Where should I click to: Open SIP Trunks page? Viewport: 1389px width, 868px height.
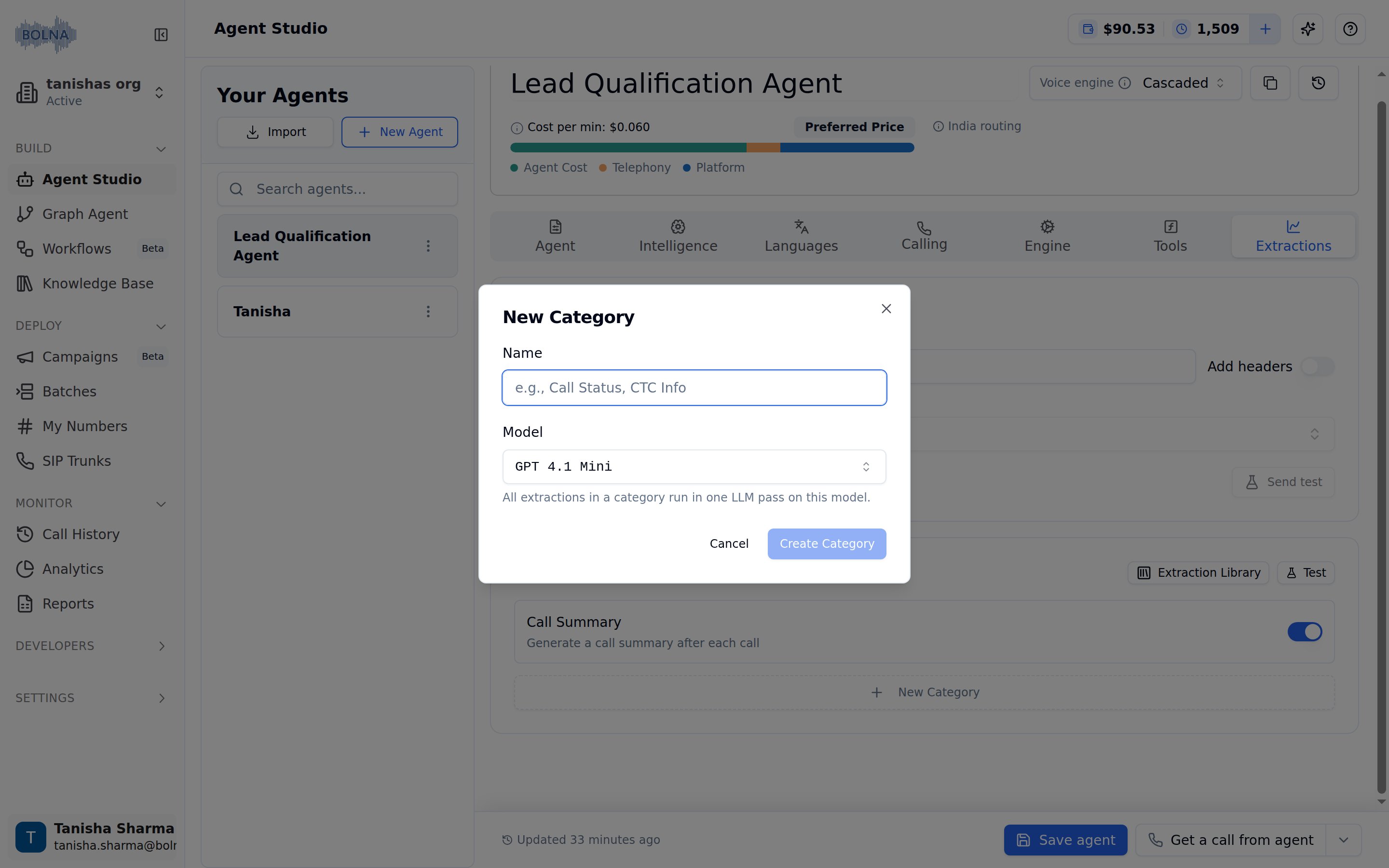pos(92,461)
